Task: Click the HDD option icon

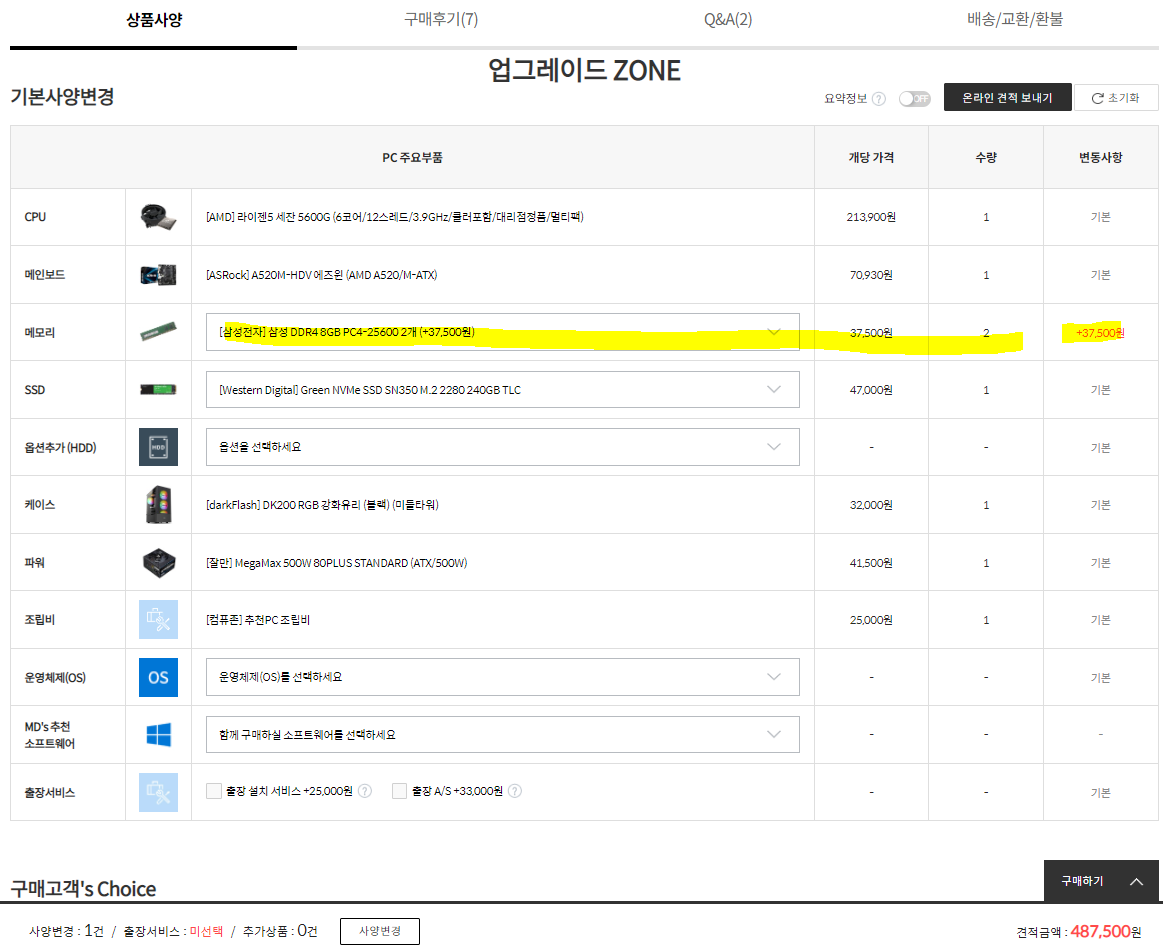Action: coord(158,447)
